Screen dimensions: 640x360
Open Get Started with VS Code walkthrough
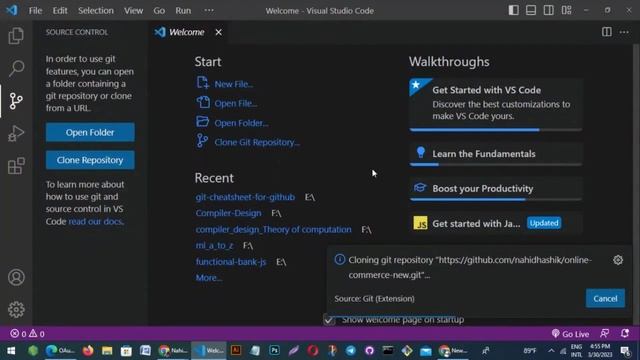pyautogui.click(x=496, y=103)
